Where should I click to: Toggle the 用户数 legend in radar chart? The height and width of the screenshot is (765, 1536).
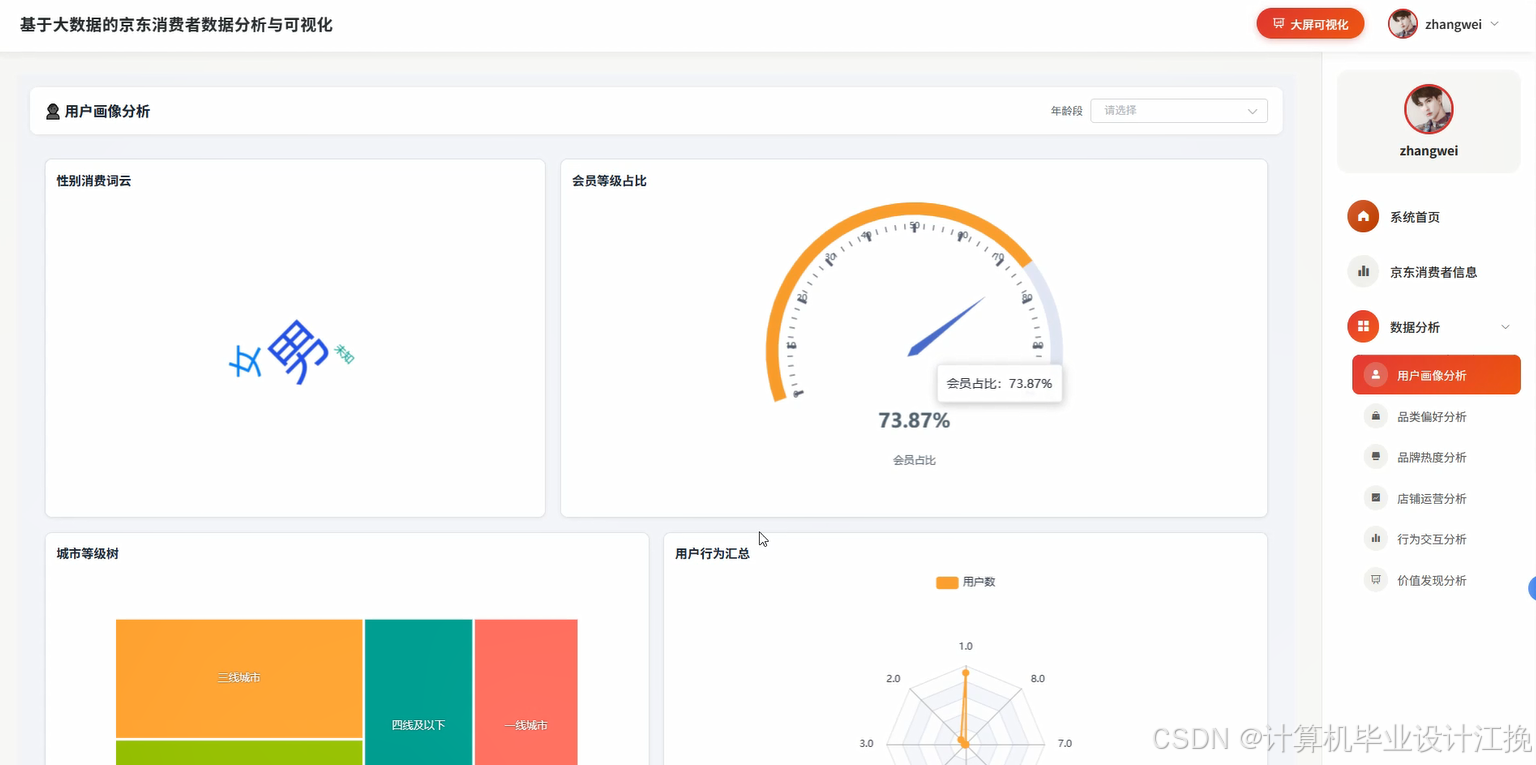[965, 582]
